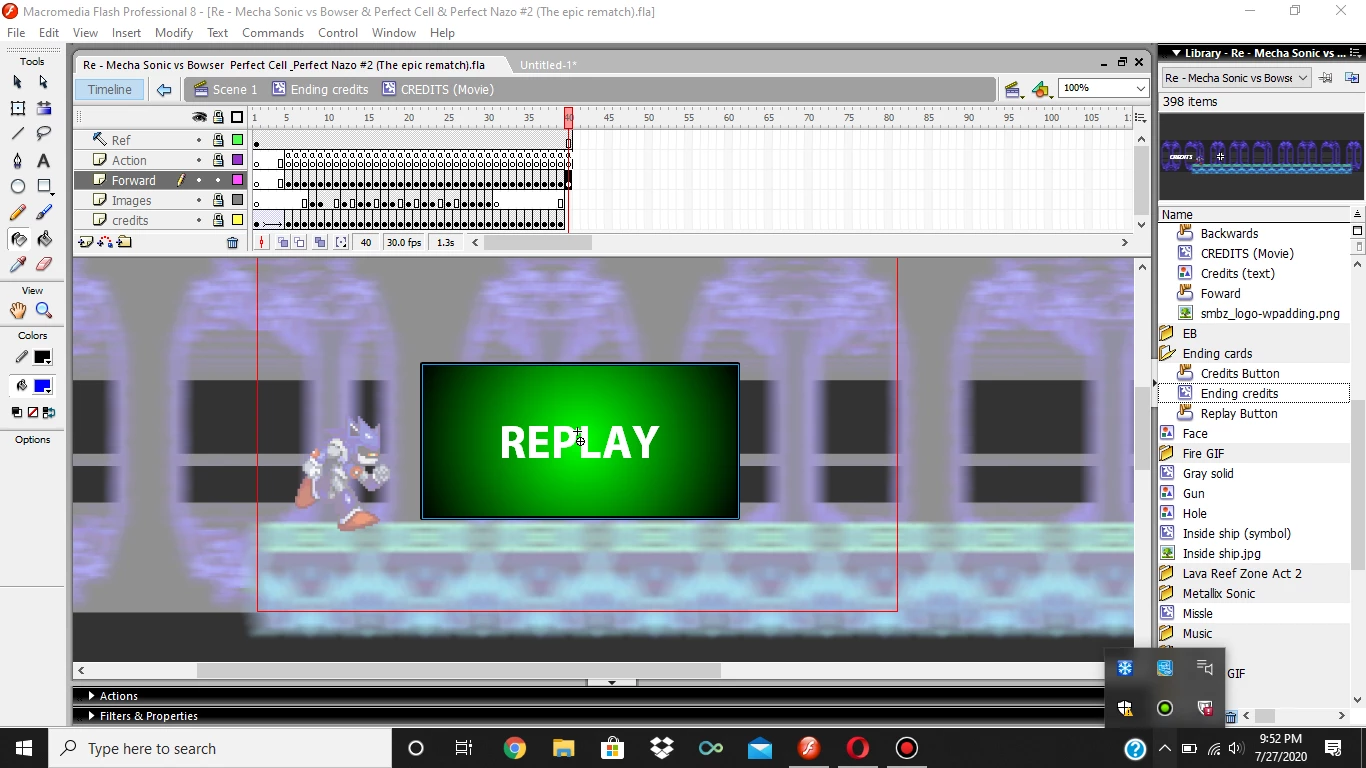Screen dimensions: 1366x768
Task: Click Scene 1 in the breadcrumb
Action: pyautogui.click(x=226, y=90)
